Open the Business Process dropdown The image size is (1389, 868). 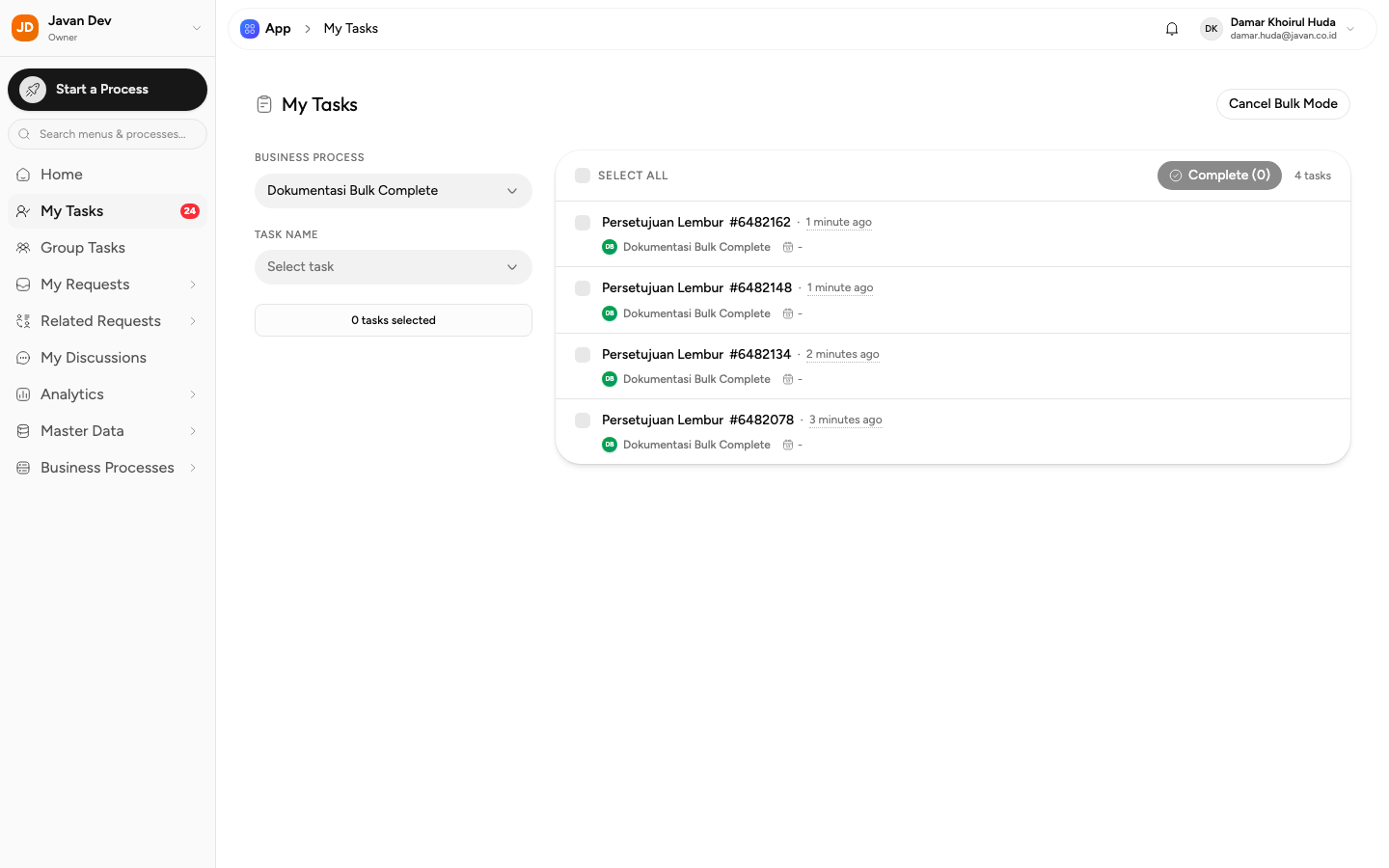pyautogui.click(x=394, y=191)
